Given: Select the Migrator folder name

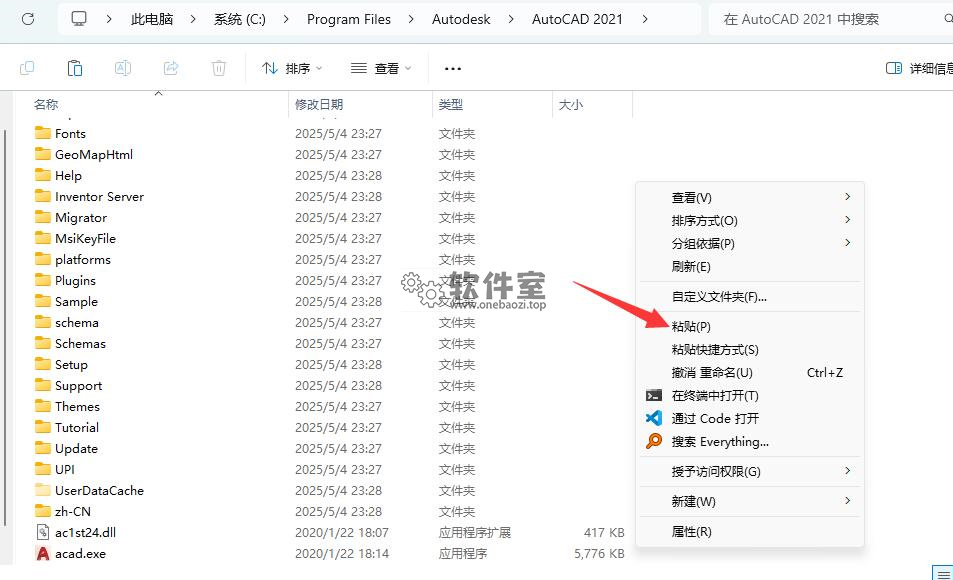Looking at the screenshot, I should 81,218.
